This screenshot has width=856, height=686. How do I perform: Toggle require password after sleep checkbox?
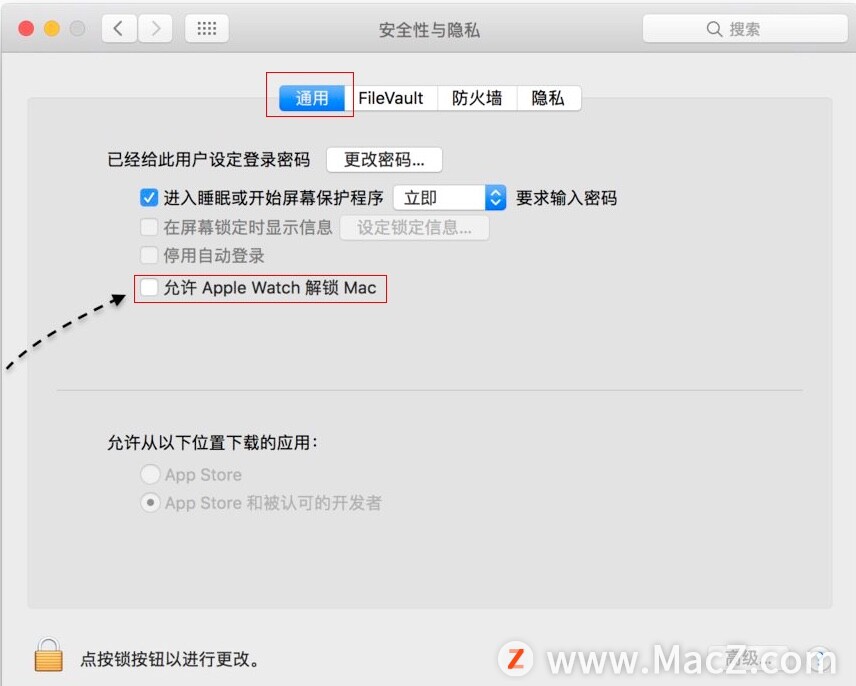pyautogui.click(x=148, y=198)
